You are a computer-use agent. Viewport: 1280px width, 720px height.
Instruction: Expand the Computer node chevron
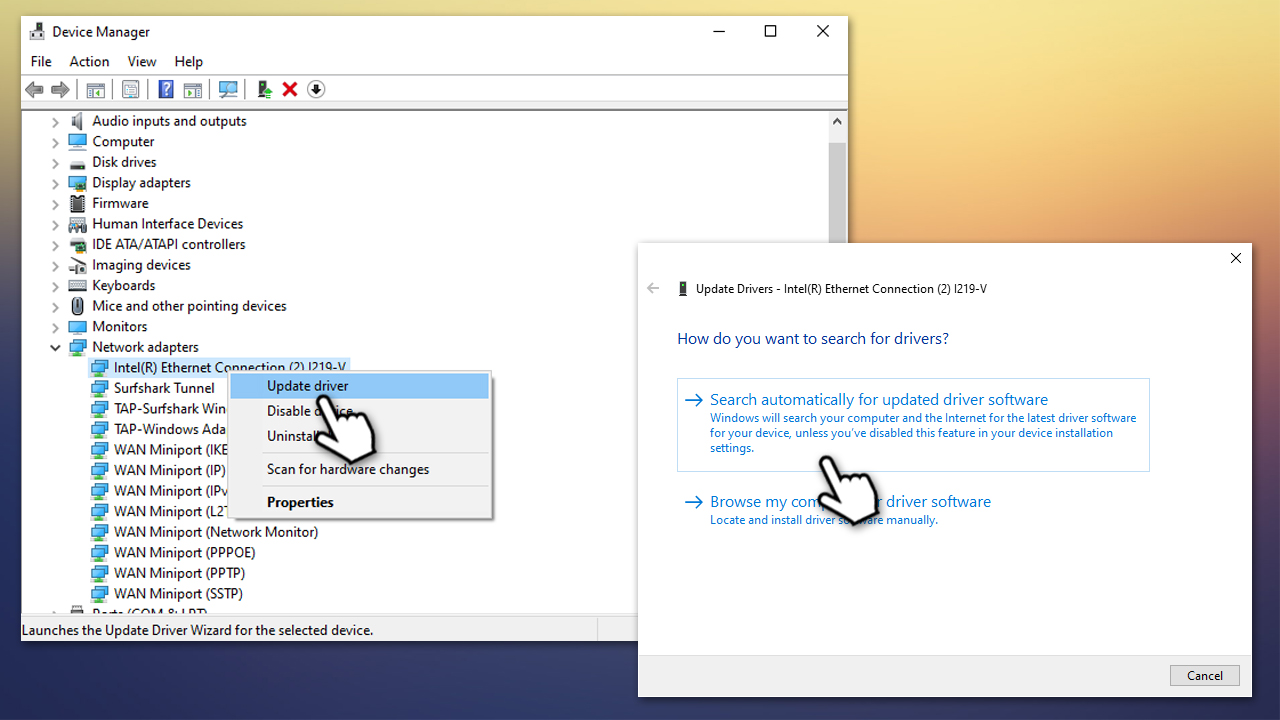56,142
